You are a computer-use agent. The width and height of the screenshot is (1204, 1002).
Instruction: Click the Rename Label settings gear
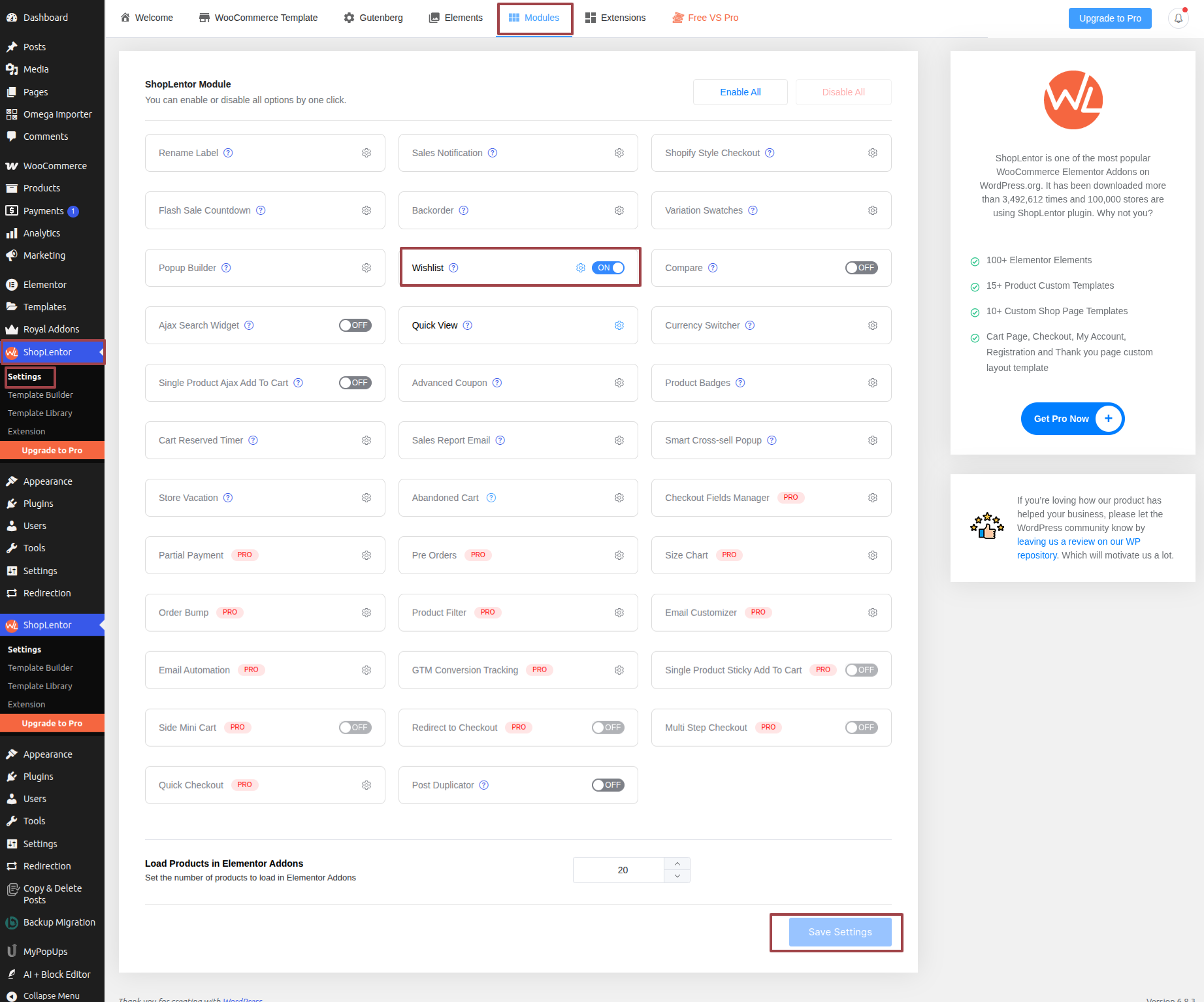coord(366,153)
